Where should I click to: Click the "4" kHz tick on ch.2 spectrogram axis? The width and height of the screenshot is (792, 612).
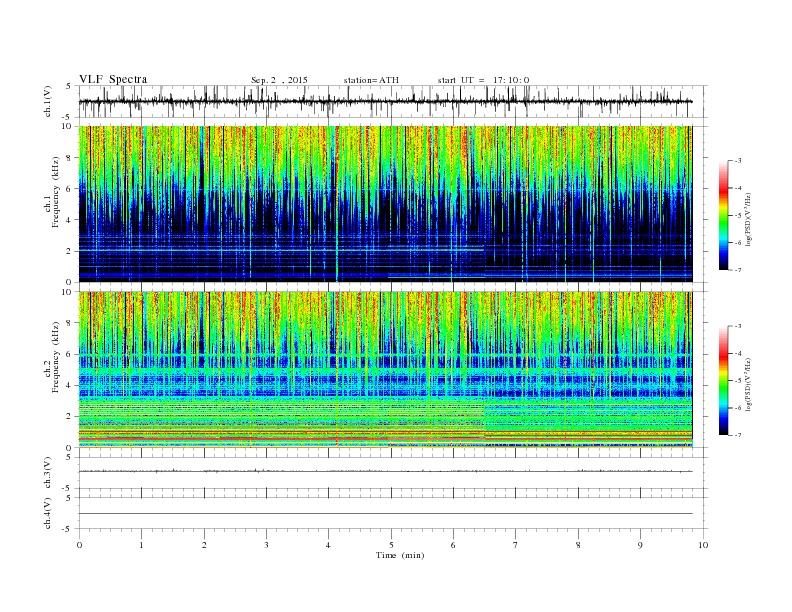(69, 385)
